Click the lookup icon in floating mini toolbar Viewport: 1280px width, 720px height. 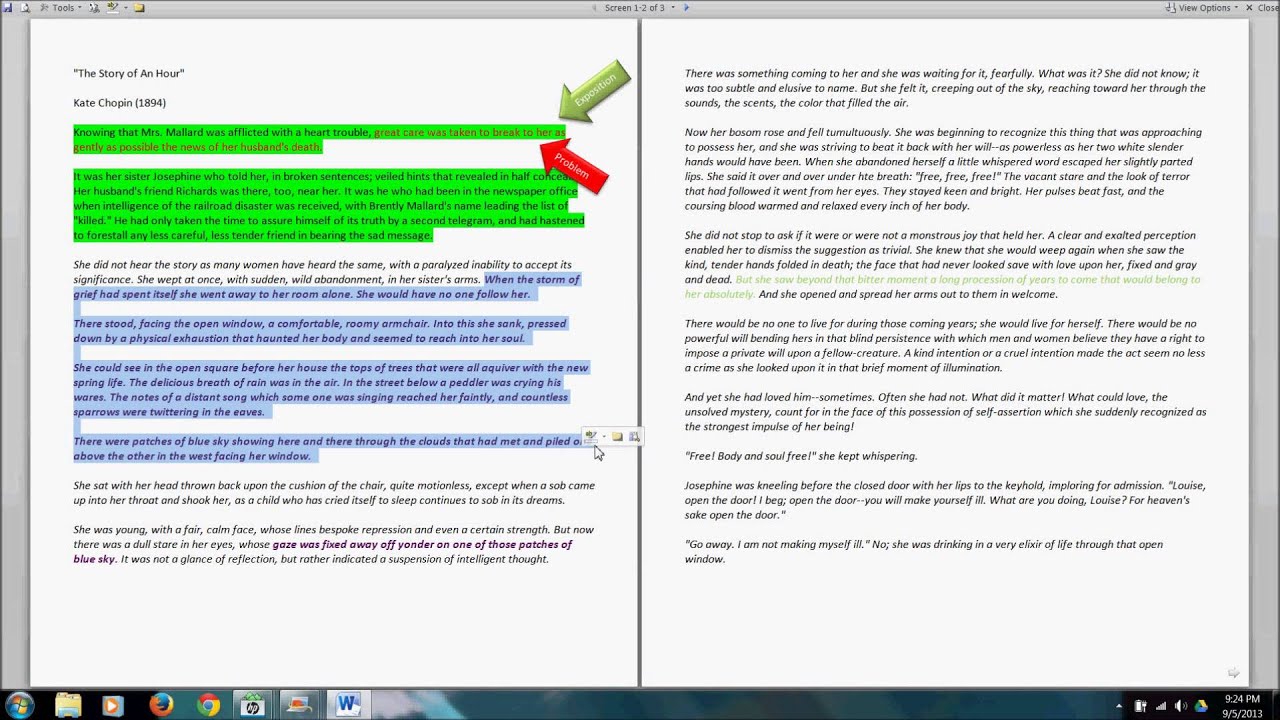[634, 436]
